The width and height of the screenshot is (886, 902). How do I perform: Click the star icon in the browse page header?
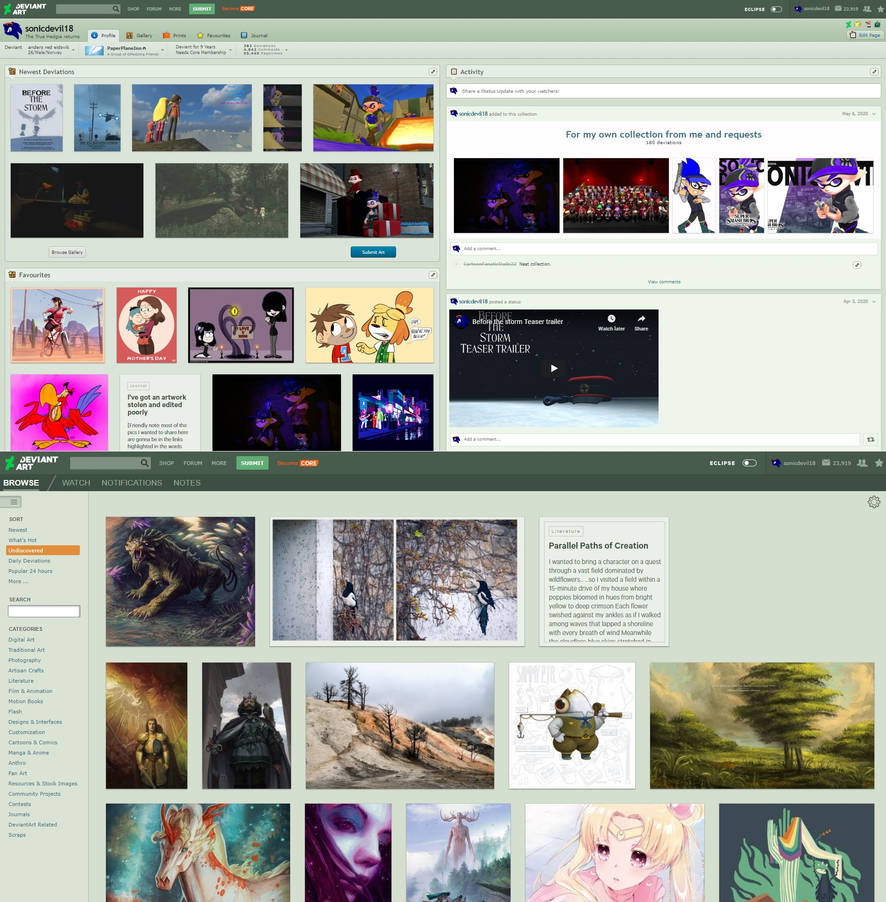tap(879, 463)
